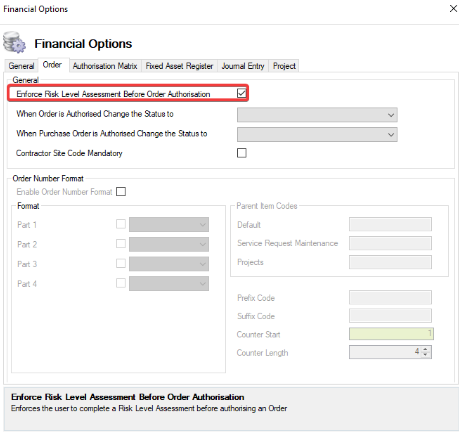Open the Project tab
The width and height of the screenshot is (459, 433).
click(x=284, y=66)
